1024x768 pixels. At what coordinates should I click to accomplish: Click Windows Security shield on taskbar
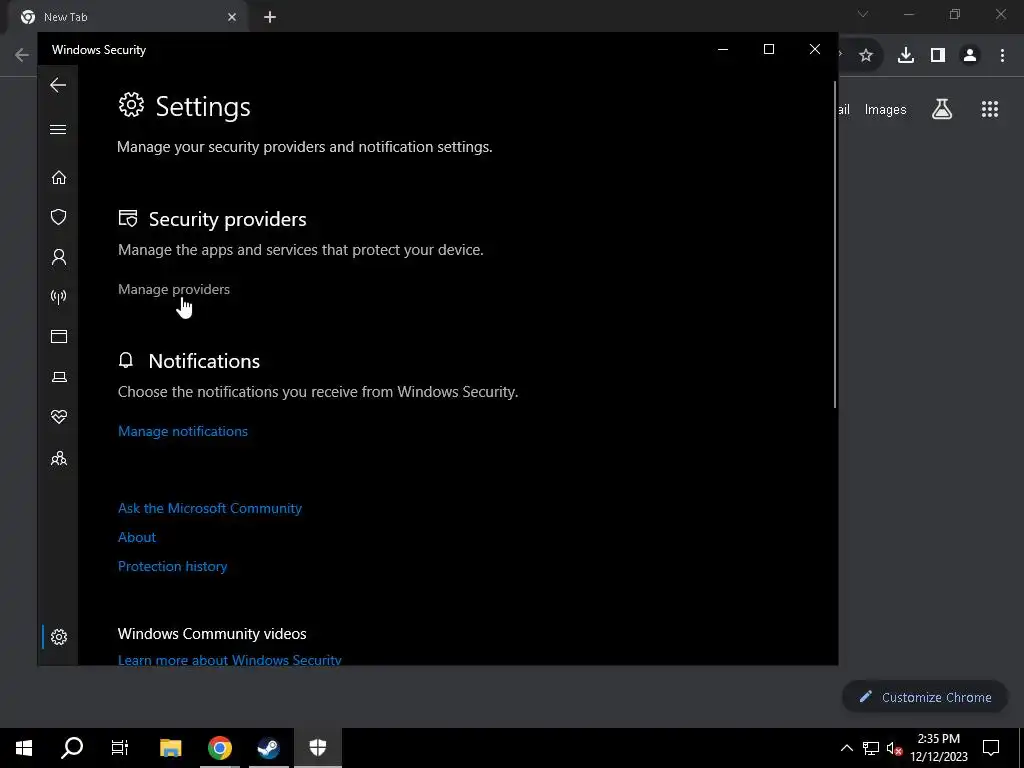click(x=317, y=748)
